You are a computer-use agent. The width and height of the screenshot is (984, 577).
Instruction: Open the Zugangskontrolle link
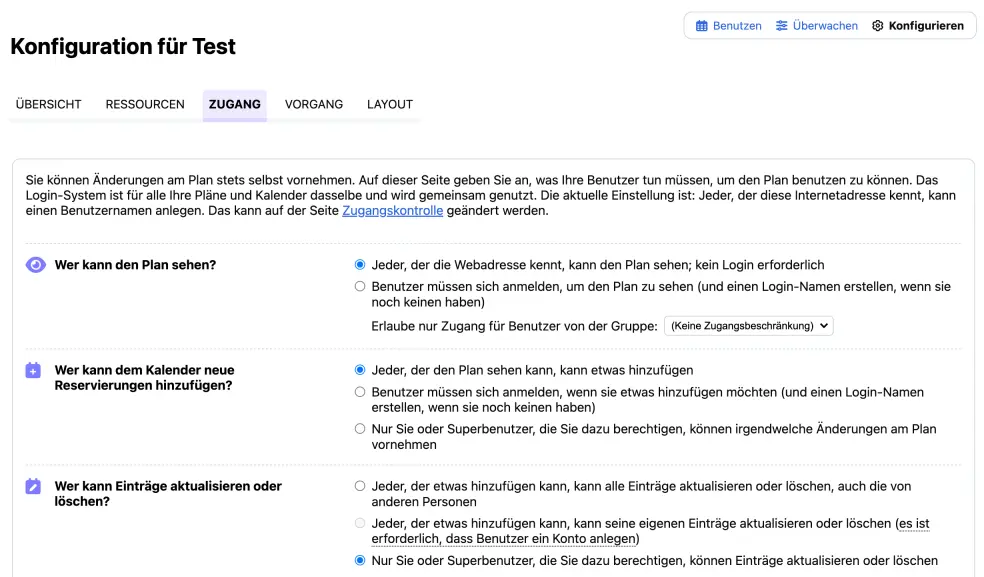click(x=391, y=210)
